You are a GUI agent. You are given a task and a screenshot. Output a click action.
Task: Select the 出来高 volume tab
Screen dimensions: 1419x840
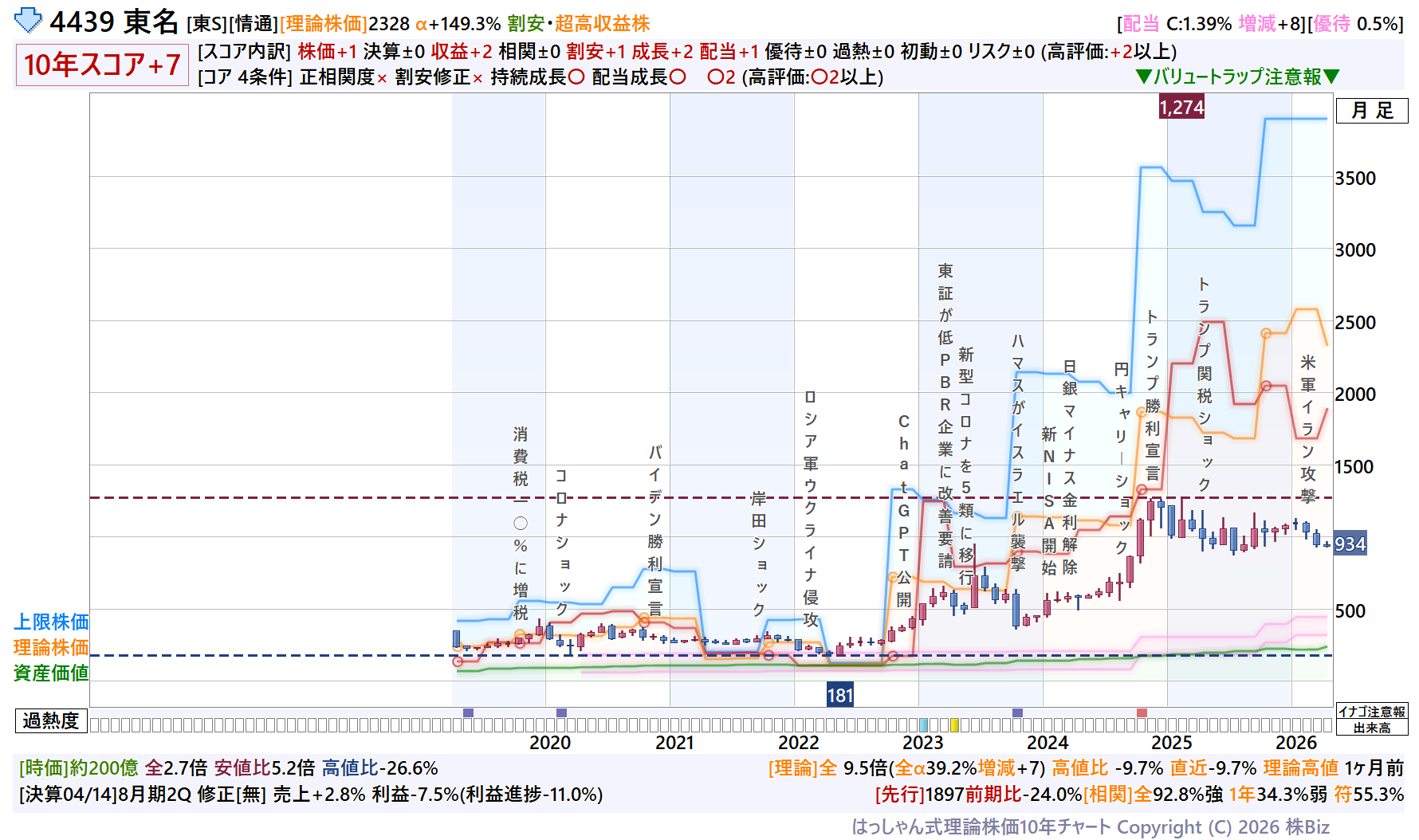coord(1372,728)
